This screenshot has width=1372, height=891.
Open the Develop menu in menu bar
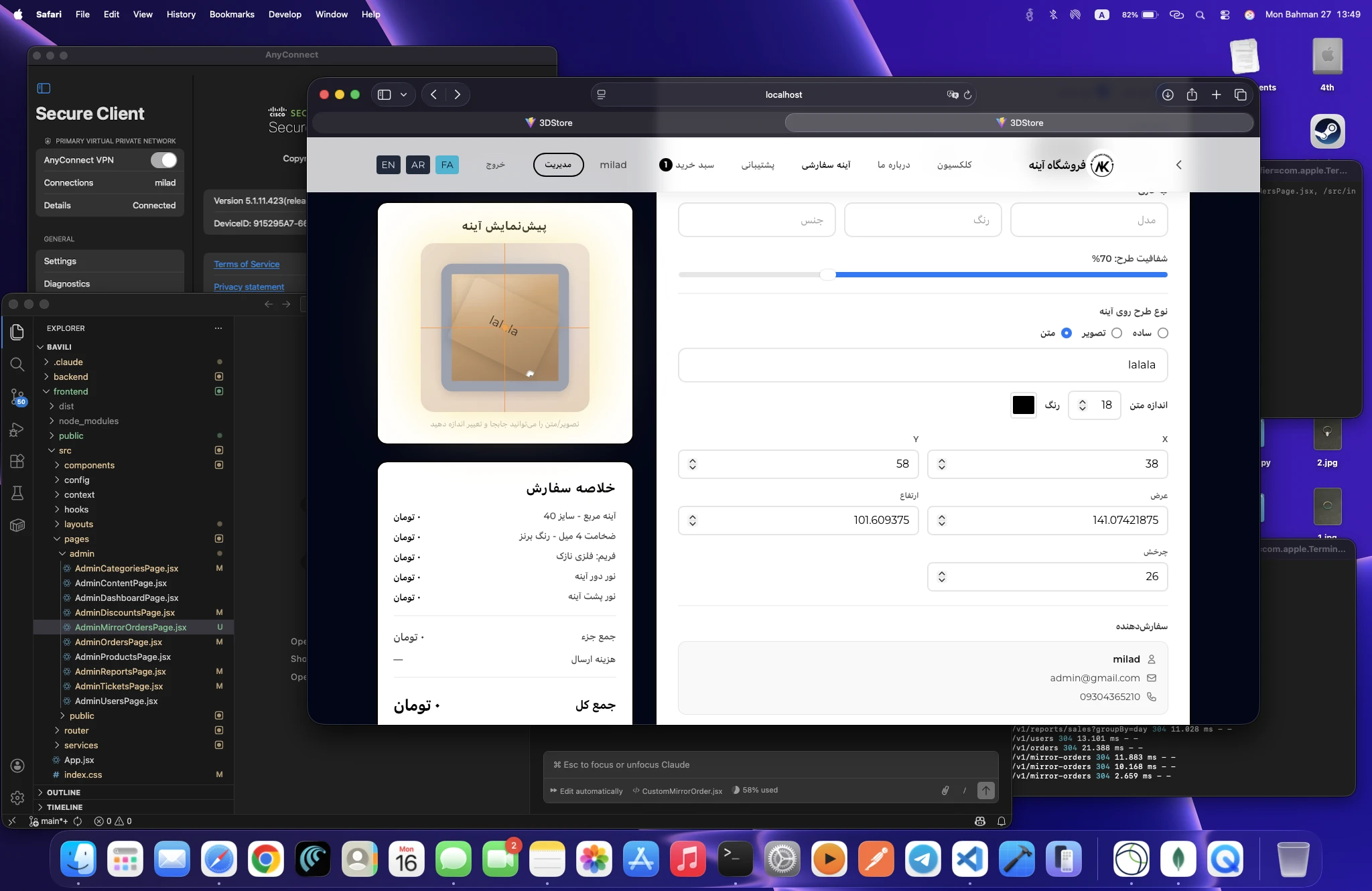(x=285, y=14)
